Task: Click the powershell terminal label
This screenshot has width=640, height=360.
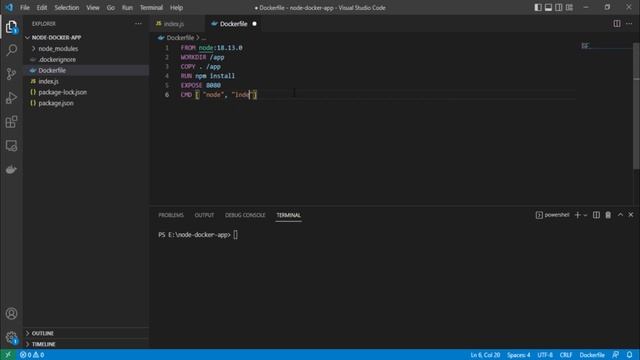Action: click(553, 215)
